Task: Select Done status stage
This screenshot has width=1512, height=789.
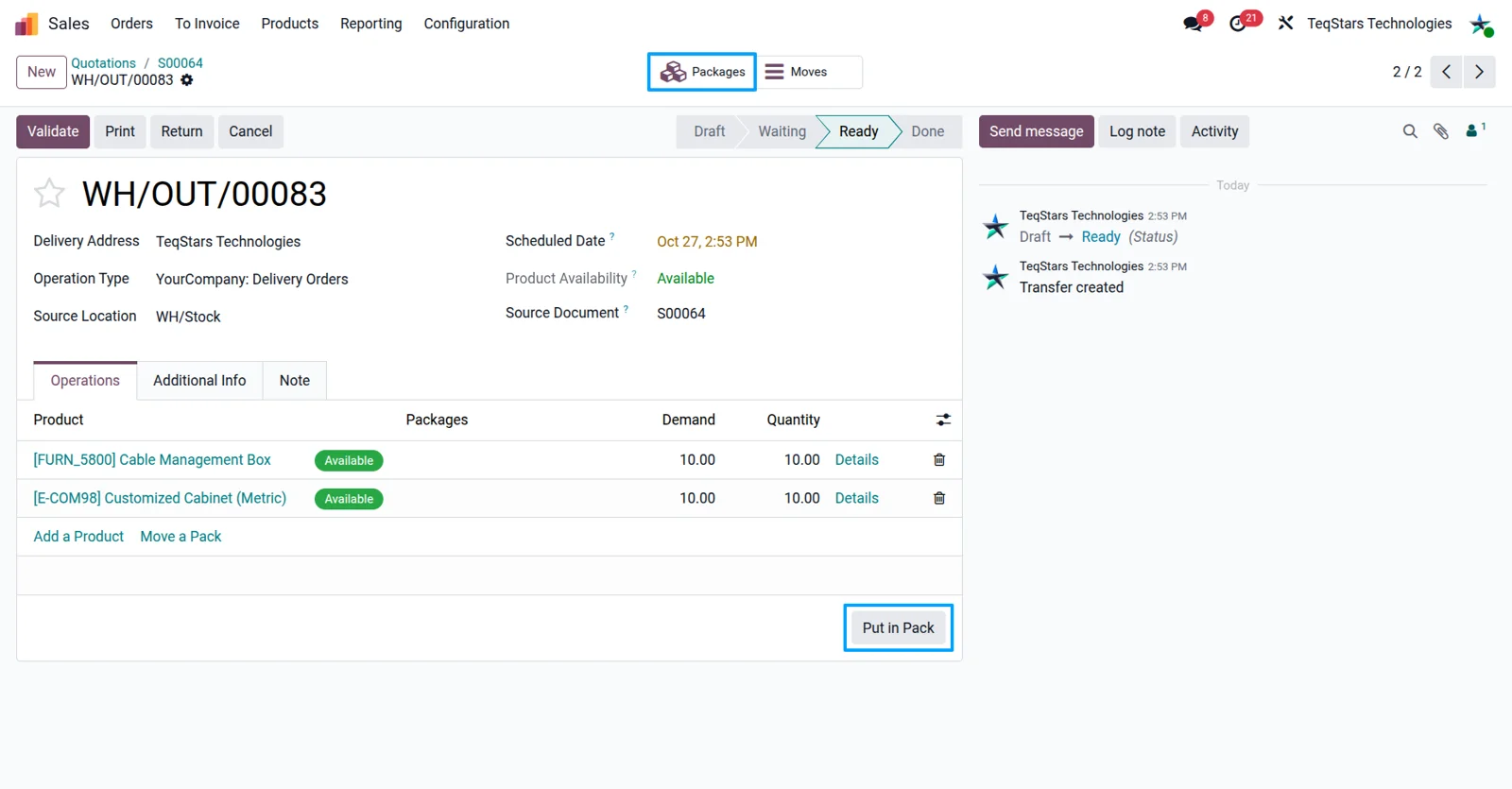Action: (x=928, y=131)
